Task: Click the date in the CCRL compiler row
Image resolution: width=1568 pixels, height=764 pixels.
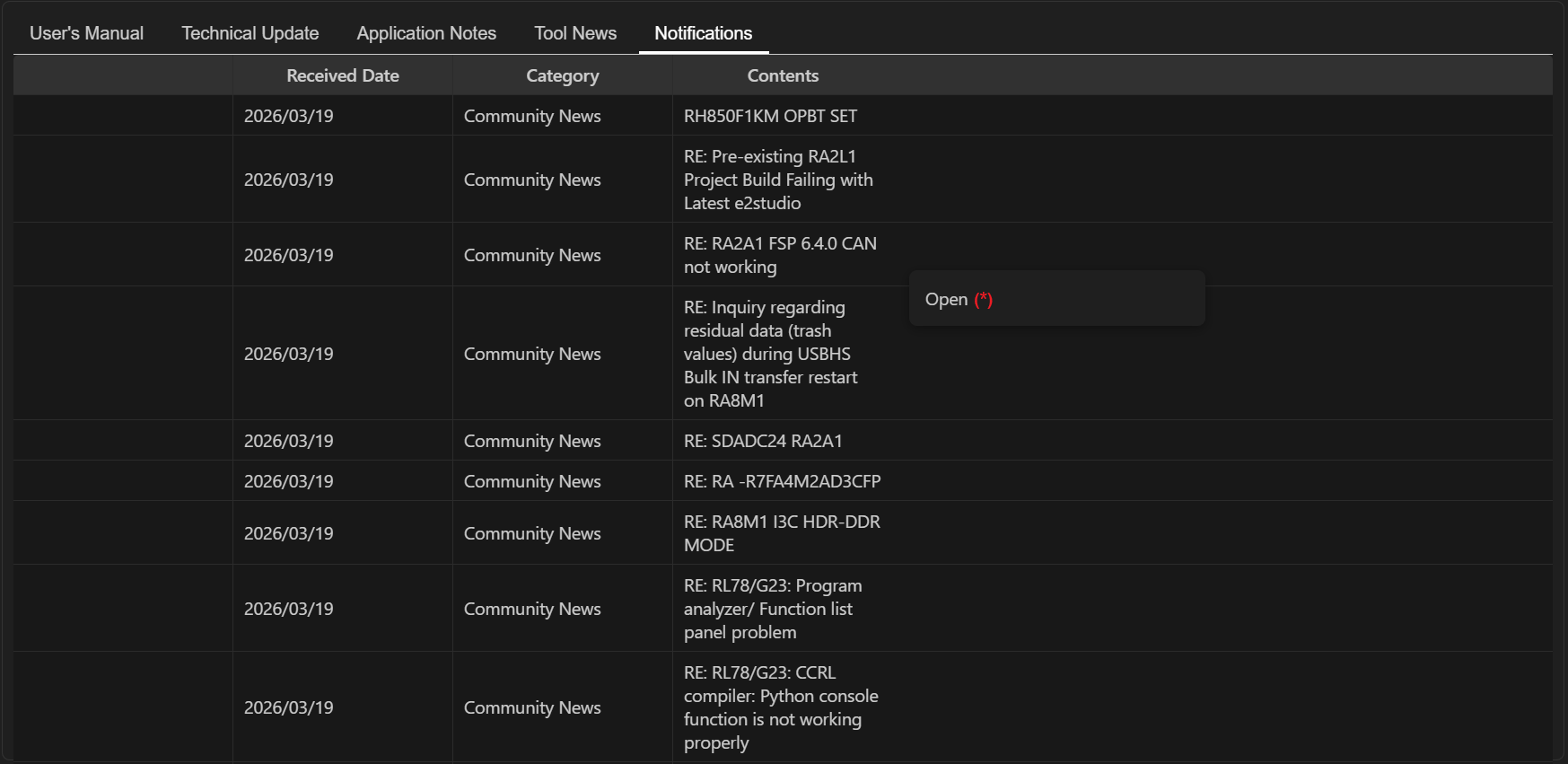Action: [x=289, y=707]
